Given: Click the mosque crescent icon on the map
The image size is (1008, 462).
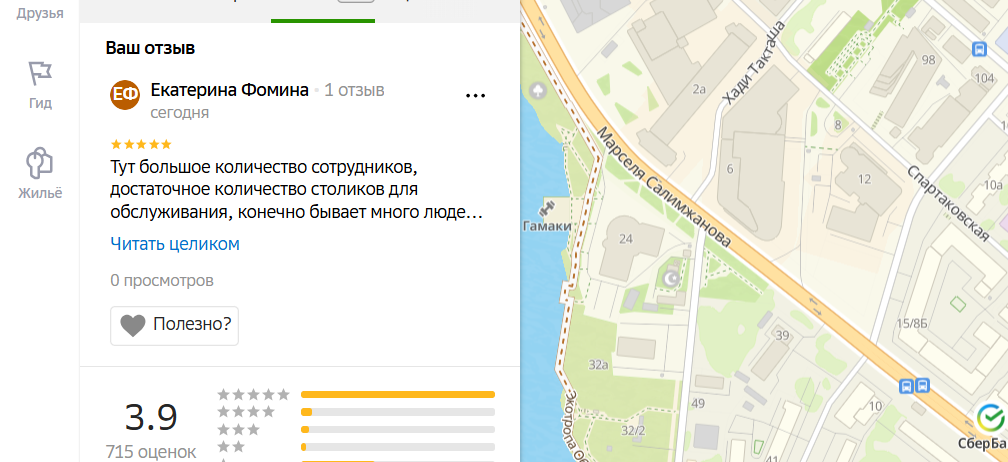Looking at the screenshot, I should pyautogui.click(x=670, y=278).
